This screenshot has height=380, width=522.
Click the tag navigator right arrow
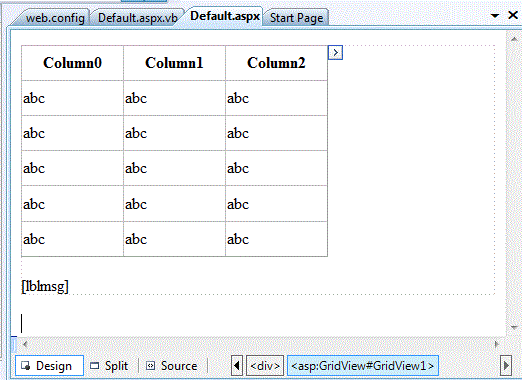(x=506, y=366)
